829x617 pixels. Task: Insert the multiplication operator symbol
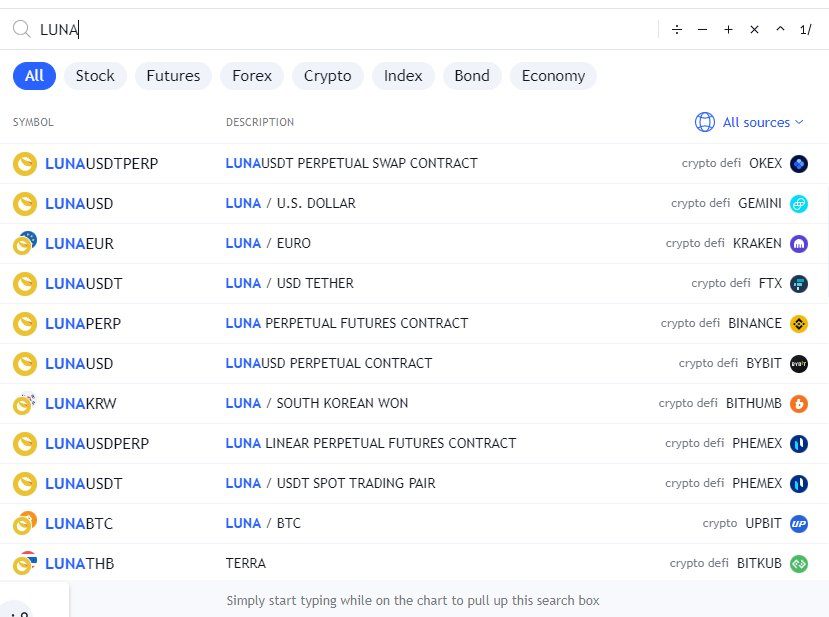(x=754, y=30)
